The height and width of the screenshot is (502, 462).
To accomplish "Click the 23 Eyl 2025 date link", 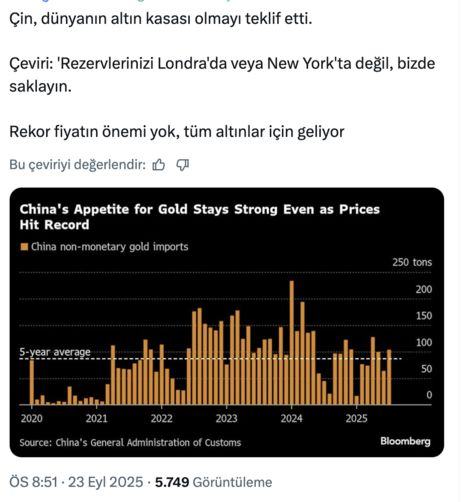I will tap(106, 482).
